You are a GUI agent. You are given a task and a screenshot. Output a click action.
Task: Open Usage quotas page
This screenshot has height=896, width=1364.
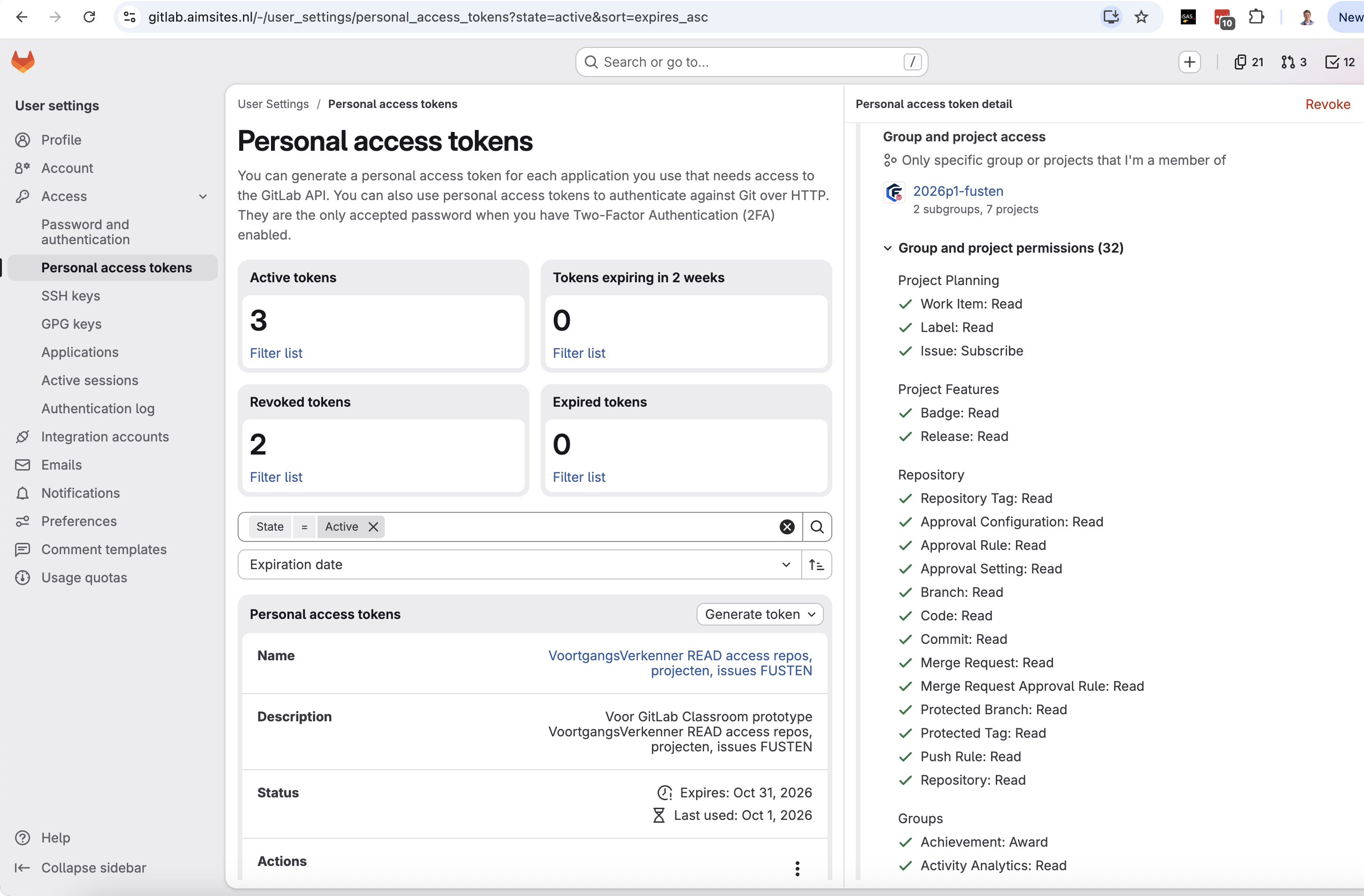pos(84,578)
